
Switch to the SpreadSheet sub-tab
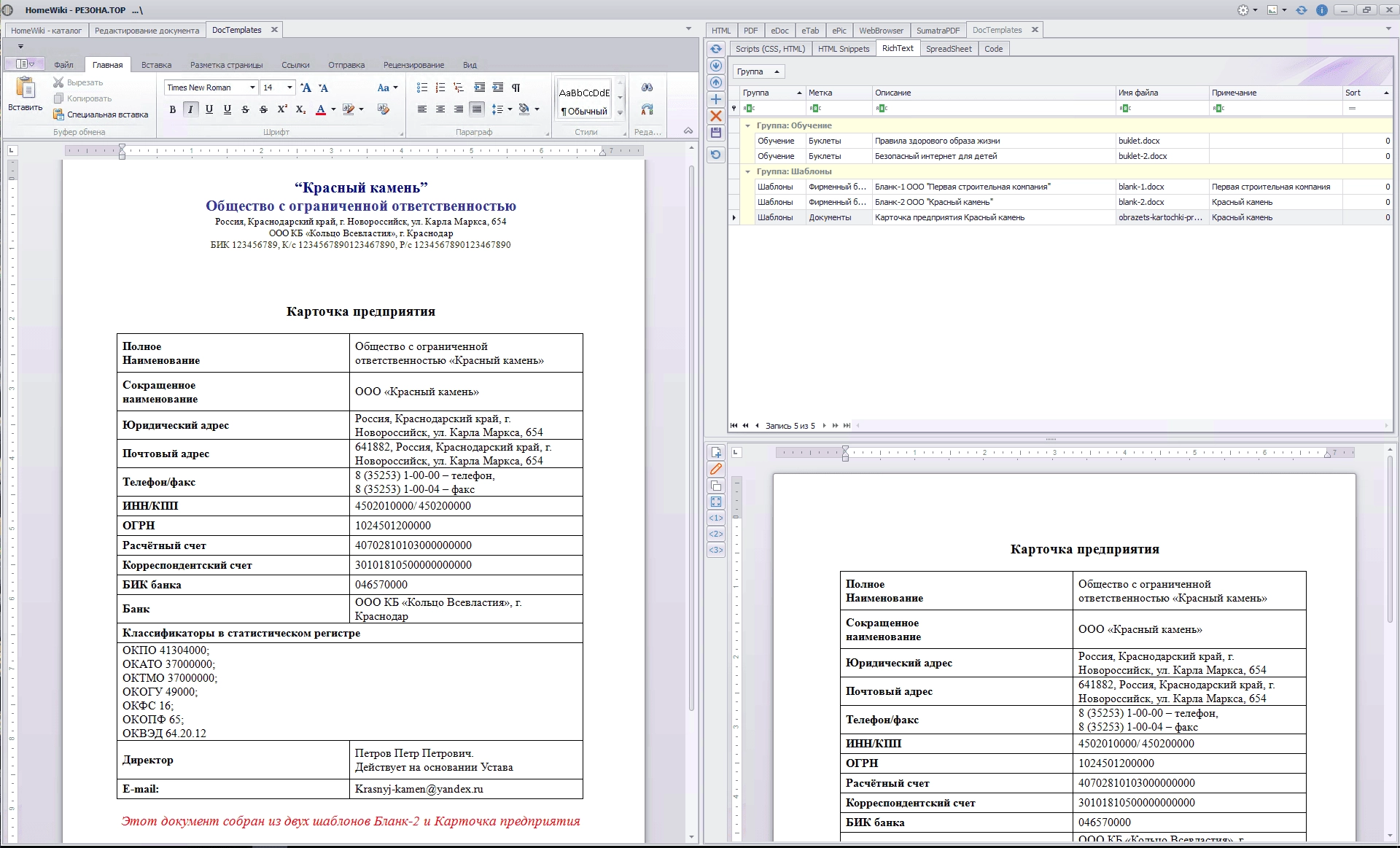point(949,49)
